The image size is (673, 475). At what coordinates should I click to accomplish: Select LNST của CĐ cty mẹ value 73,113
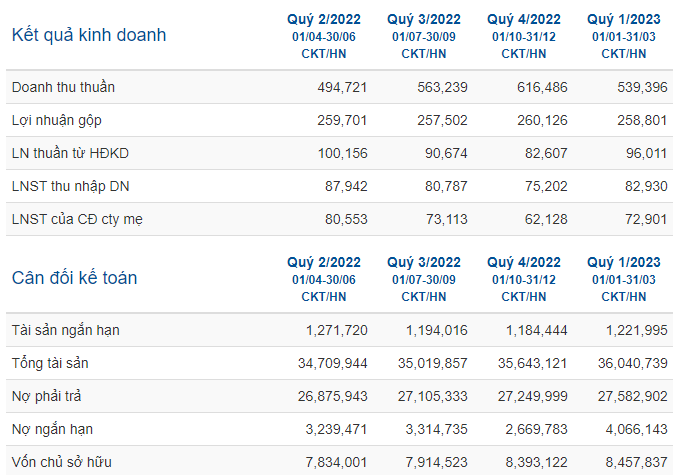(446, 220)
